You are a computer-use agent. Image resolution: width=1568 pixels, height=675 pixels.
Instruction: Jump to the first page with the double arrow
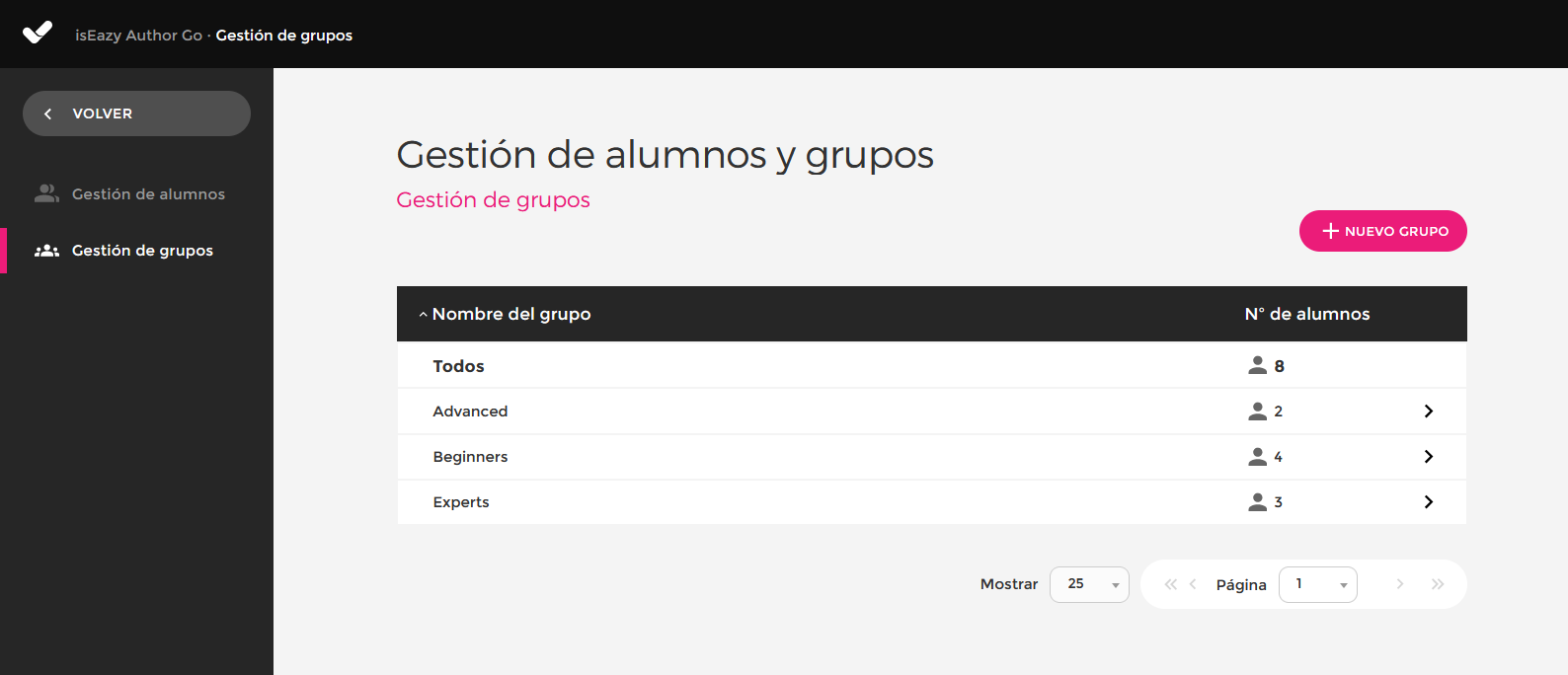(x=1170, y=584)
